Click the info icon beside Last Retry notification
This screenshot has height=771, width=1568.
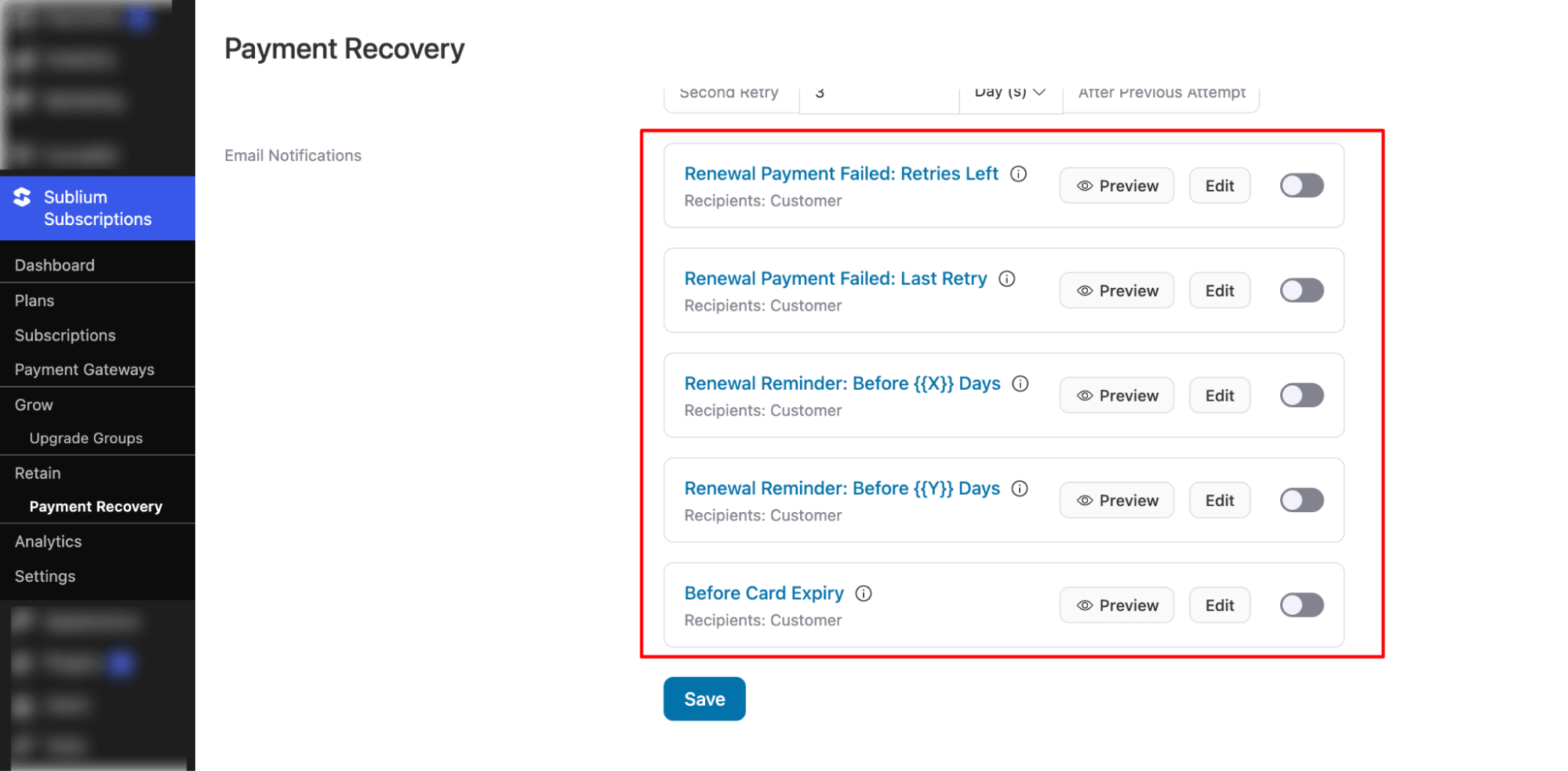click(1006, 278)
